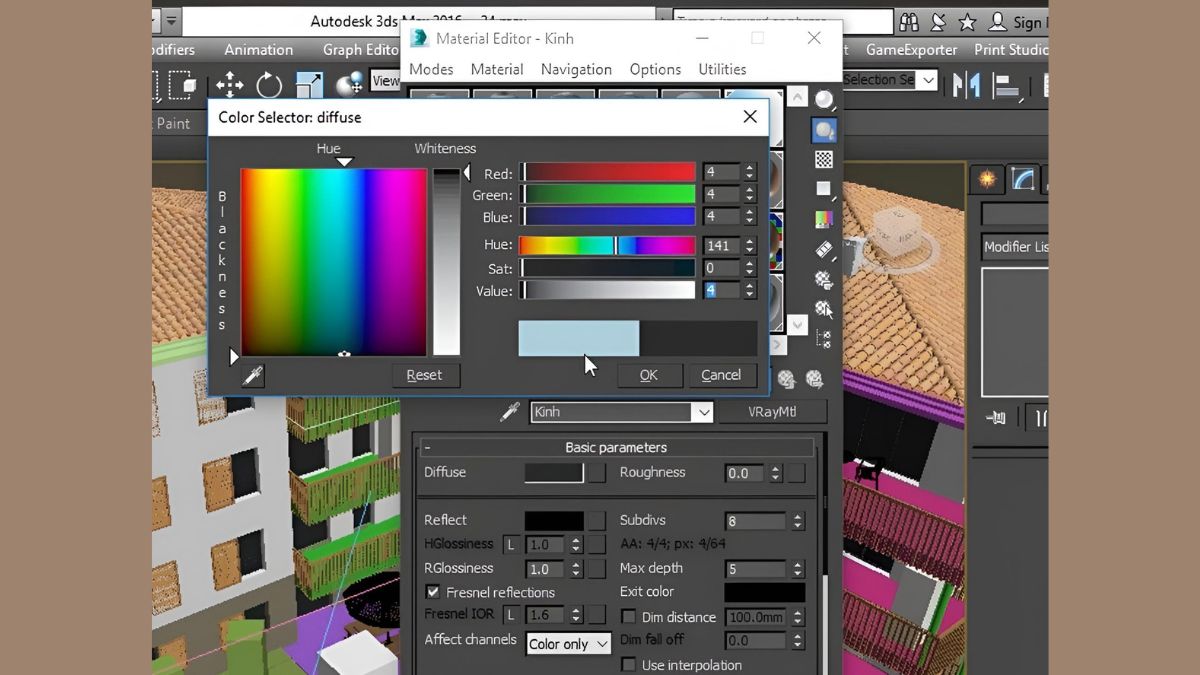This screenshot has width=1200, height=675.
Task: Toggle the L lock next to HGlossiness
Action: [511, 545]
